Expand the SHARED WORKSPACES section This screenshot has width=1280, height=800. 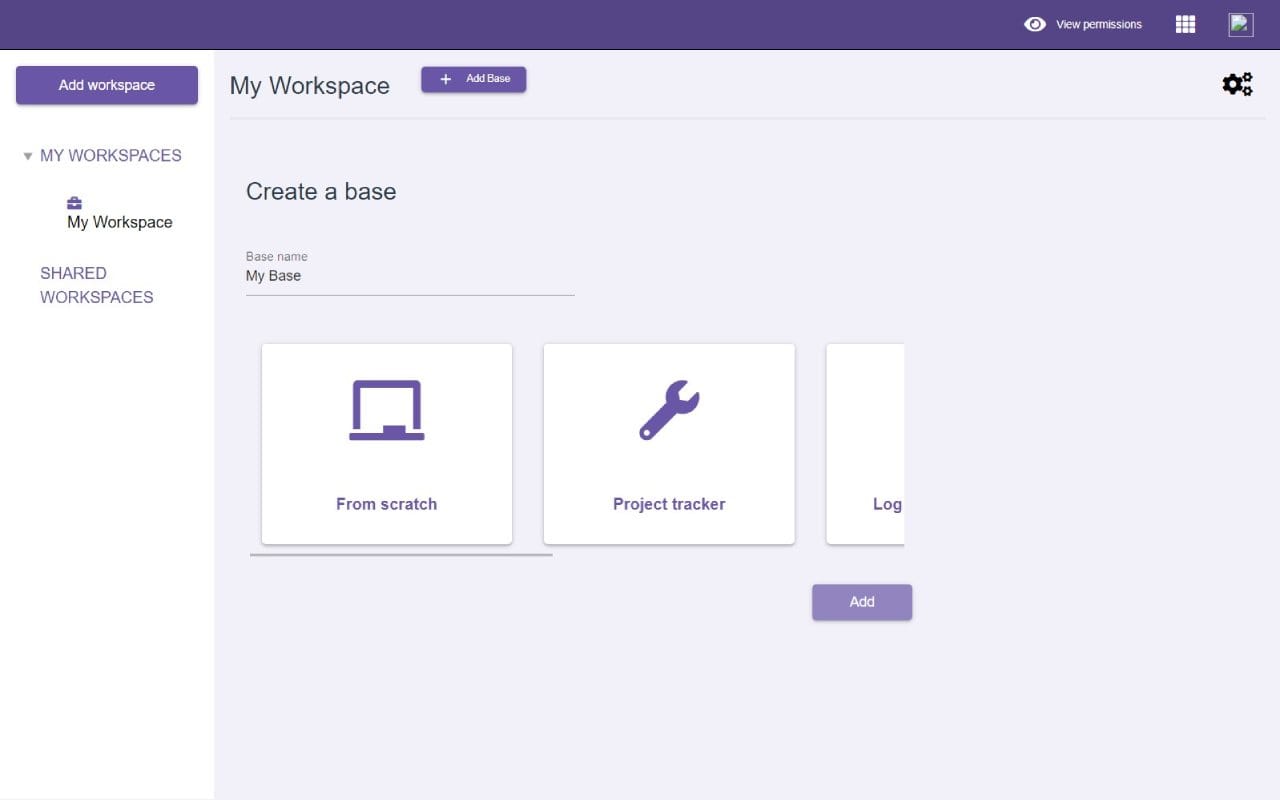click(96, 285)
